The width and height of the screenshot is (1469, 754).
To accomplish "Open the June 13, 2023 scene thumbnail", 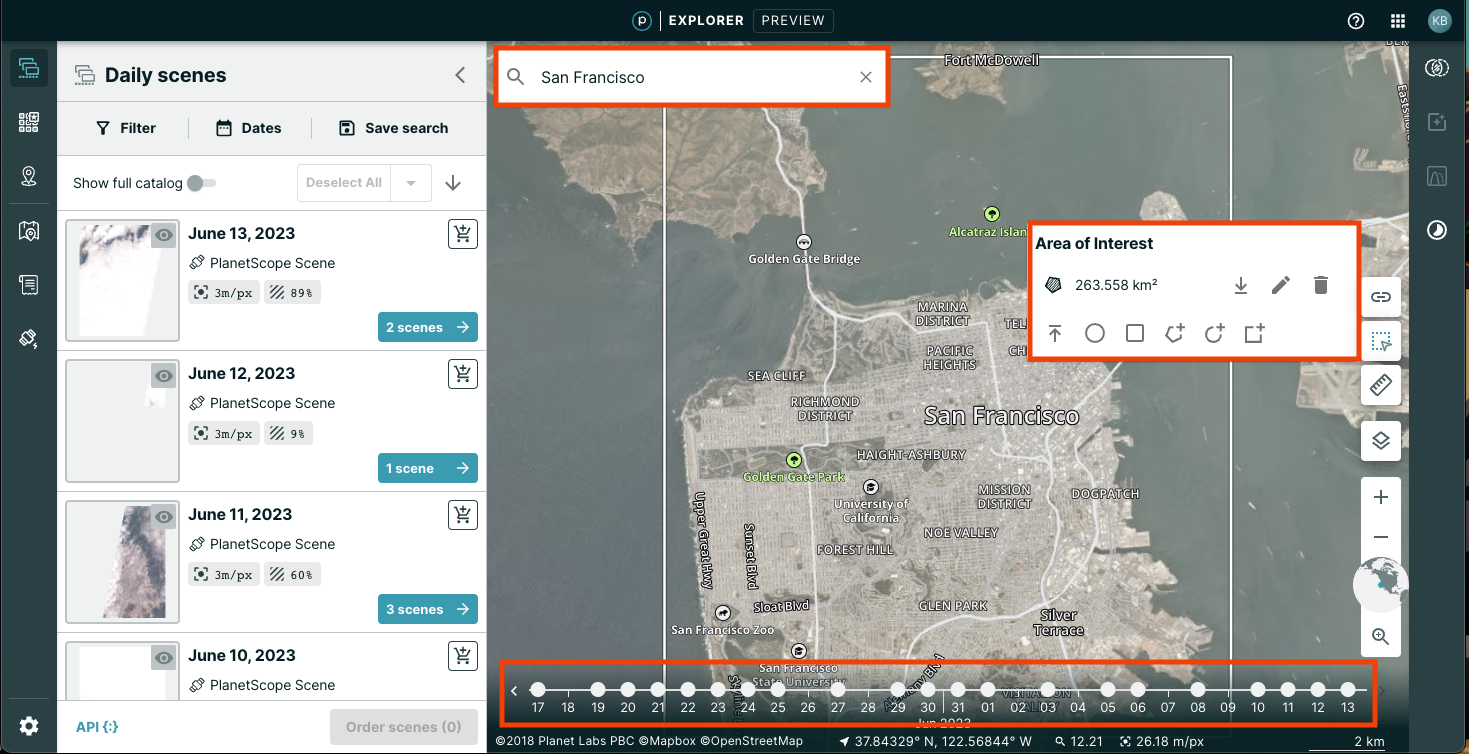I will click(x=122, y=280).
